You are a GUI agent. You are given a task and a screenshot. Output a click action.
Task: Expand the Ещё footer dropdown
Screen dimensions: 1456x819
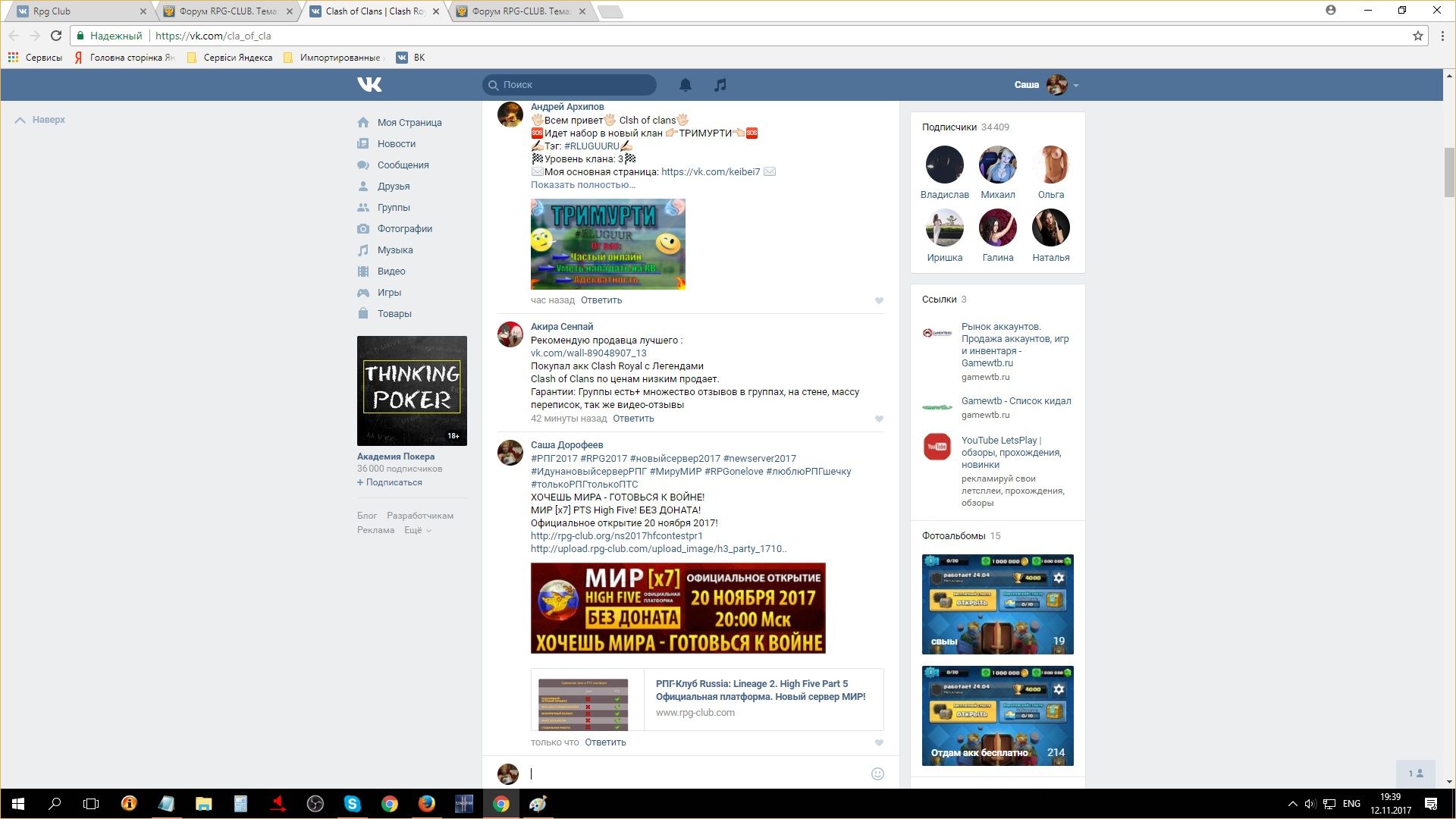point(417,530)
